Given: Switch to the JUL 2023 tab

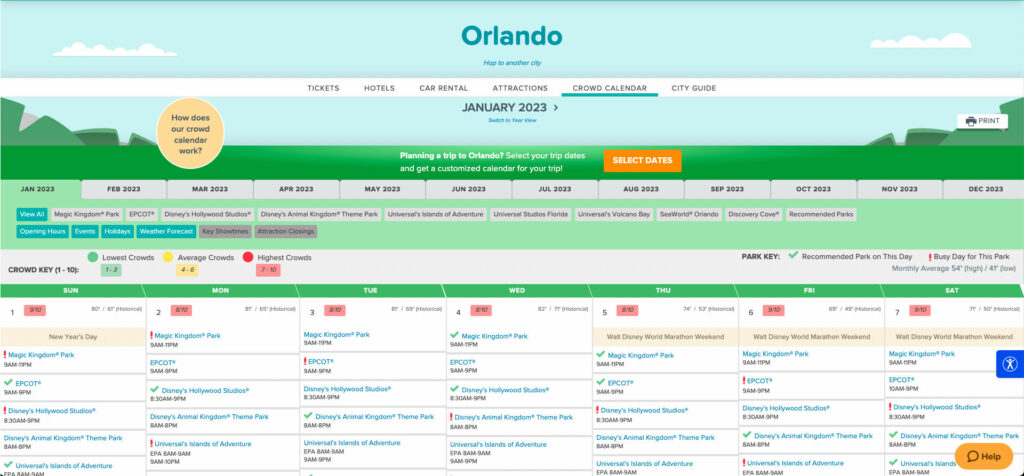Looking at the screenshot, I should click(555, 189).
